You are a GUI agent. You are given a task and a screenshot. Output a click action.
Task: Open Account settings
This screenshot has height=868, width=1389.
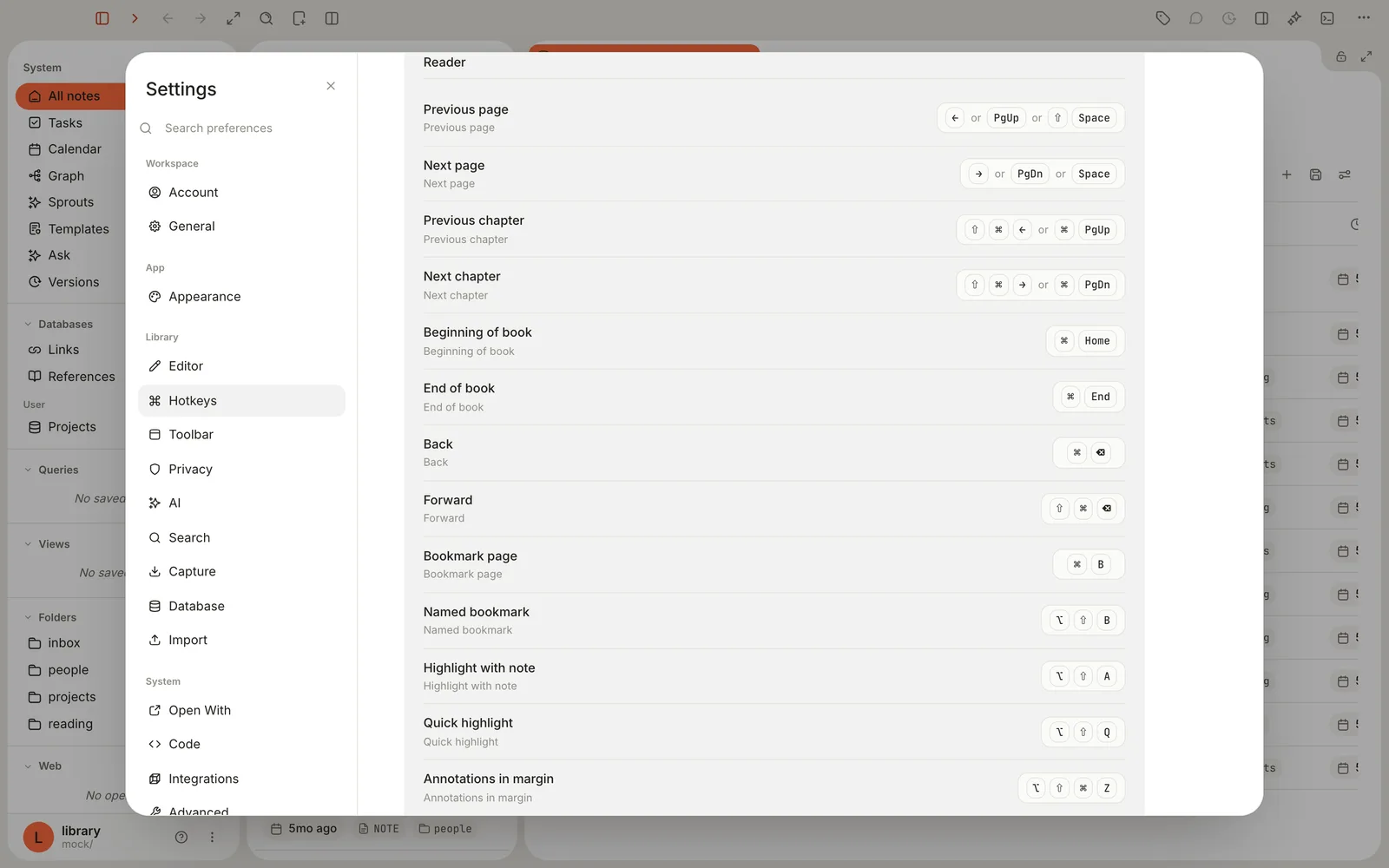click(241, 193)
